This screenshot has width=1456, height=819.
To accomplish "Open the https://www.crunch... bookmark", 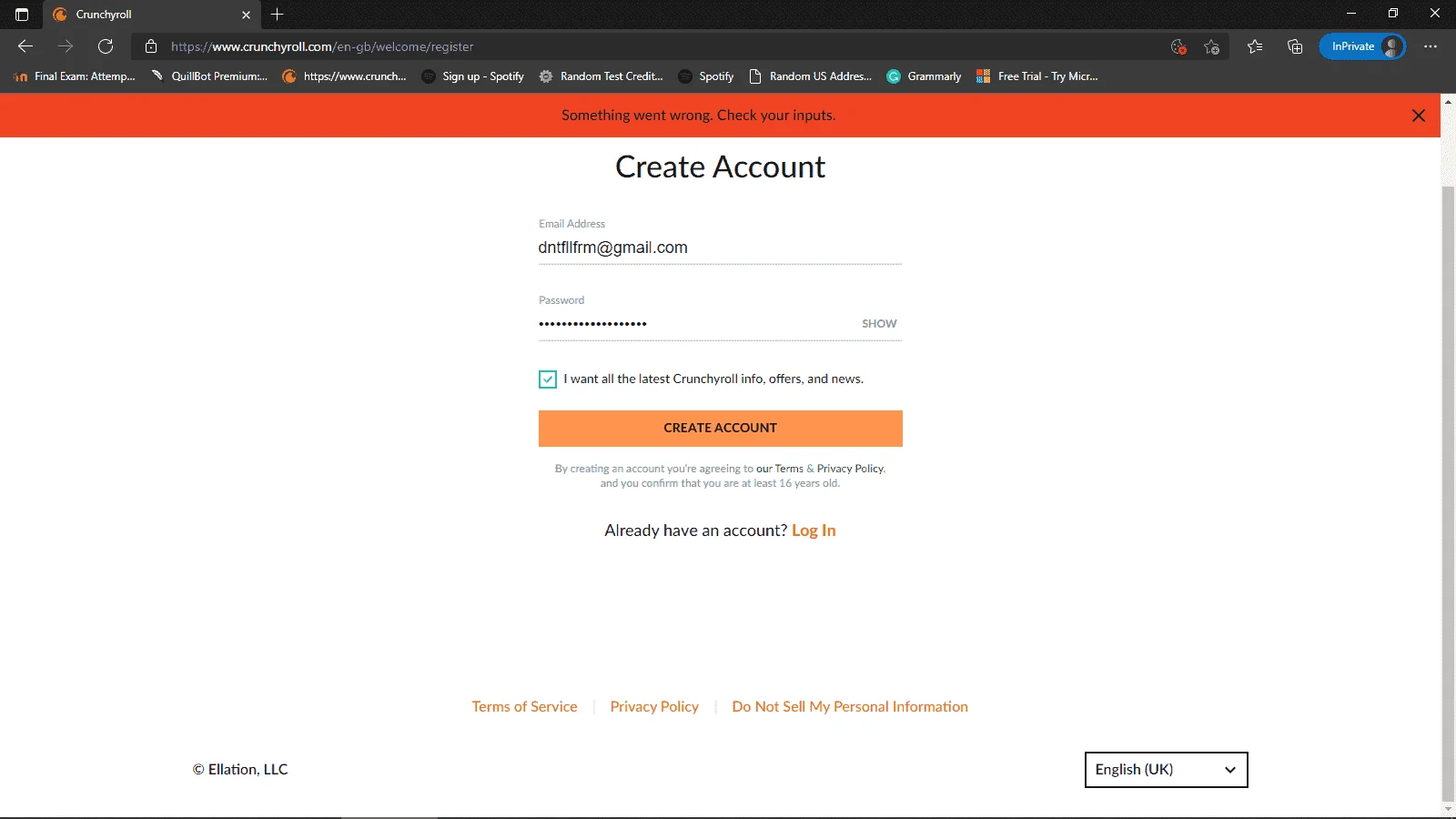I will click(x=344, y=76).
